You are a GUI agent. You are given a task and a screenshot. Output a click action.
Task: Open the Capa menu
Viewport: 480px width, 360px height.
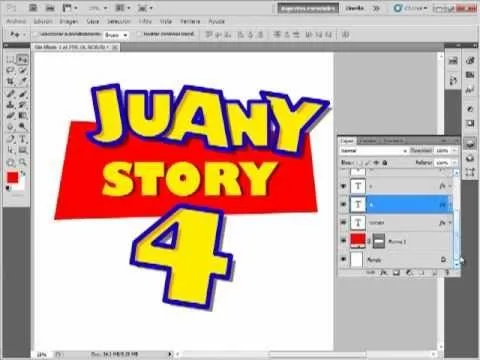(x=93, y=21)
